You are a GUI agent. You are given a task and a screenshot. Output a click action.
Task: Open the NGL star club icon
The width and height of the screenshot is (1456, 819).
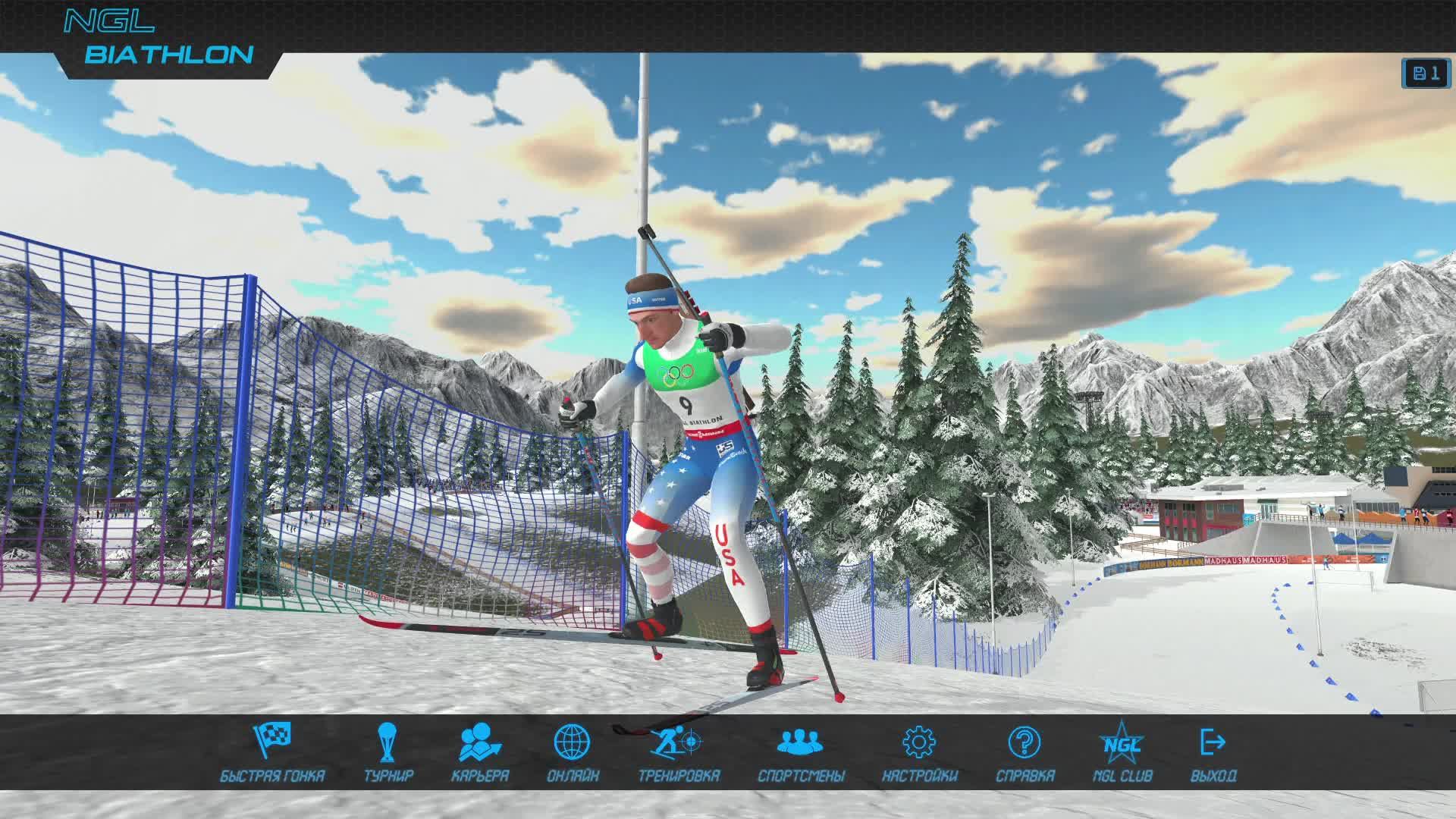pyautogui.click(x=1122, y=741)
